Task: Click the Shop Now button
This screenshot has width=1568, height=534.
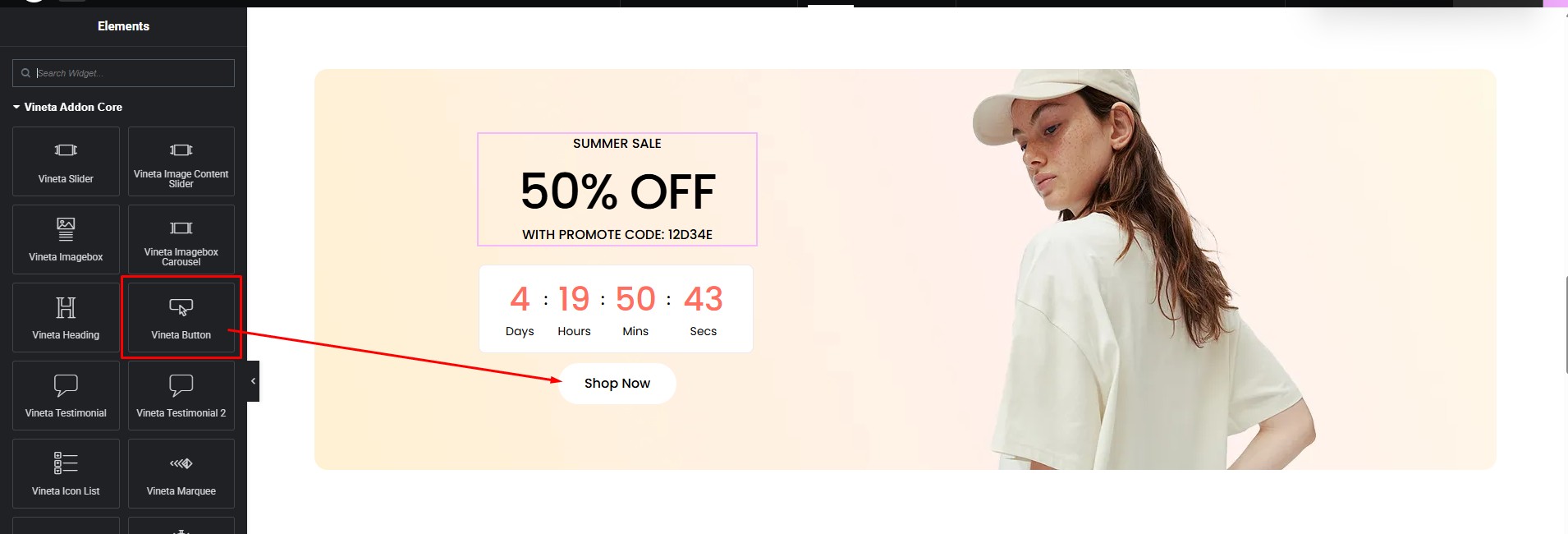Action: [x=617, y=384]
